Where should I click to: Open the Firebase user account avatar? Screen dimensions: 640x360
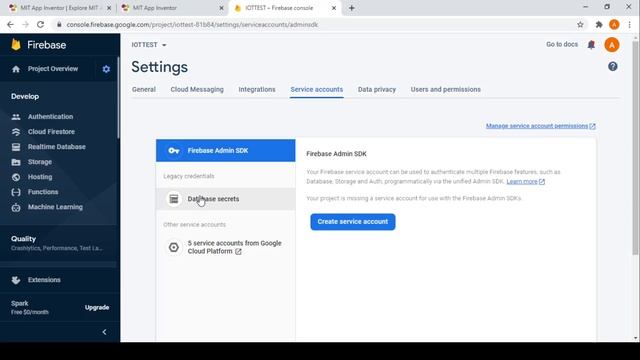pos(611,45)
